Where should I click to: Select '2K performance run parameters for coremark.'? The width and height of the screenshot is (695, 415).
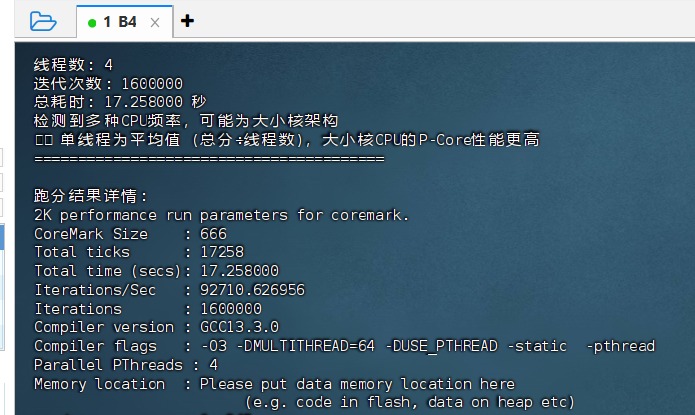point(221,215)
